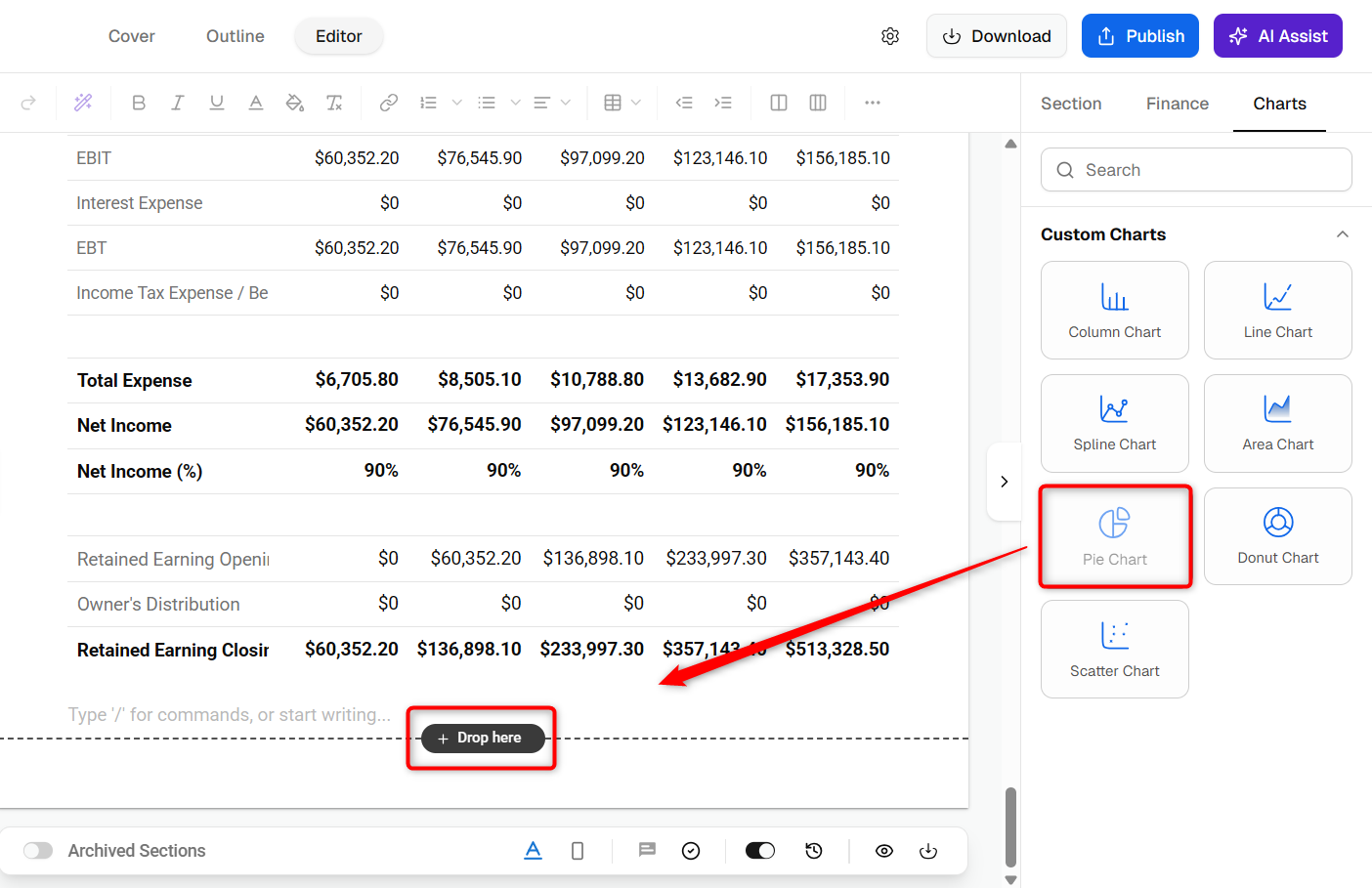
Task: Open the table dropdown arrow
Action: coord(636,103)
